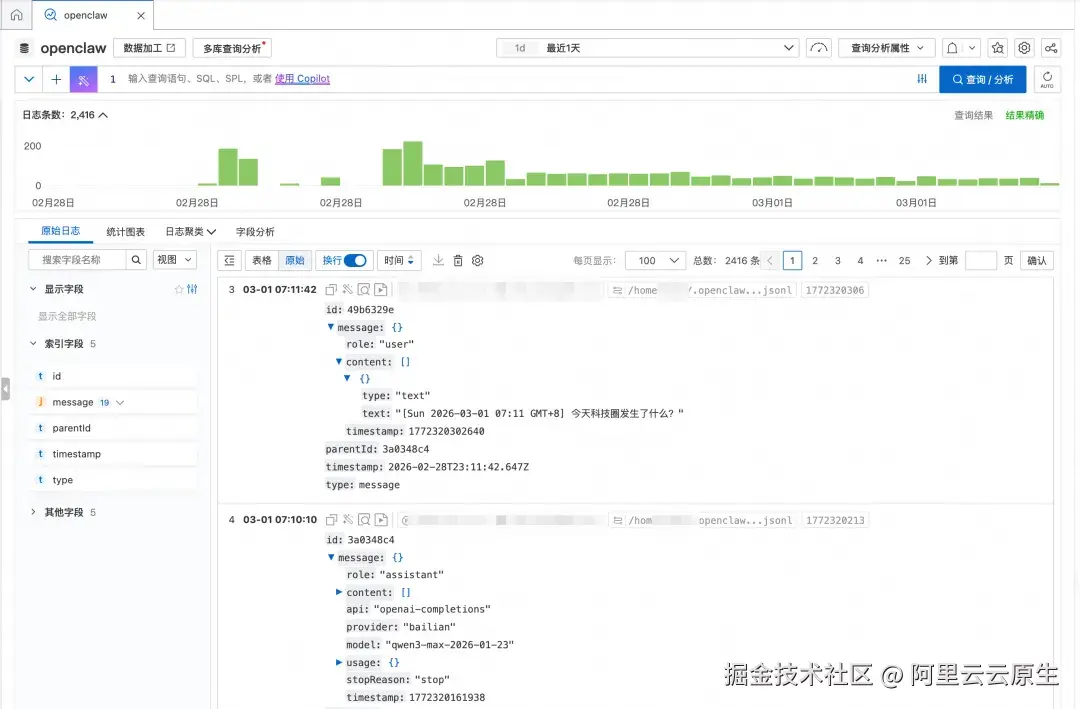Expand the alert bell dropdown arrow
Screen dimensions: 1080x709
click(972, 48)
